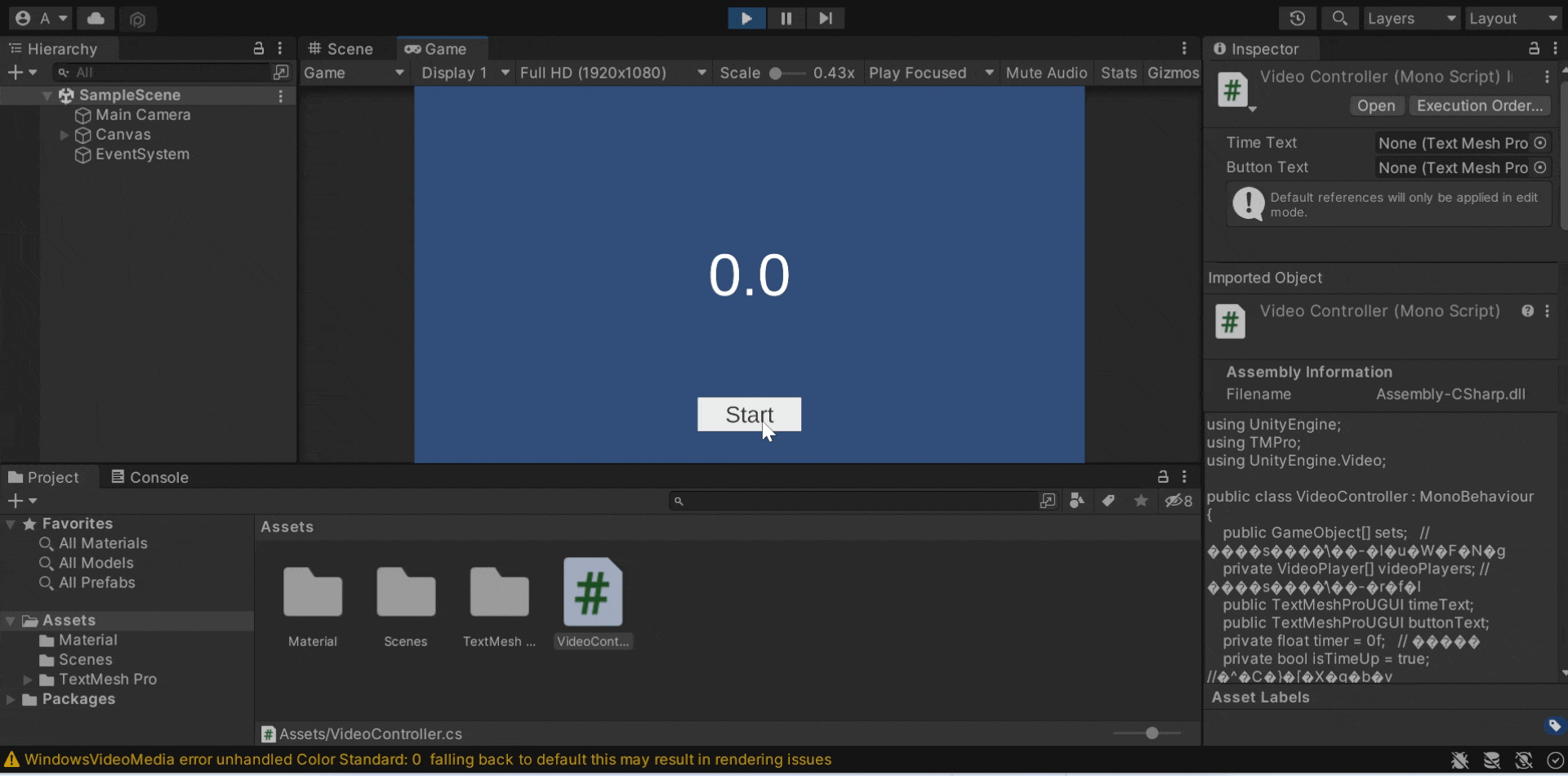Open the Undo History icon
Image resolution: width=1568 pixels, height=776 pixels.
click(1298, 18)
